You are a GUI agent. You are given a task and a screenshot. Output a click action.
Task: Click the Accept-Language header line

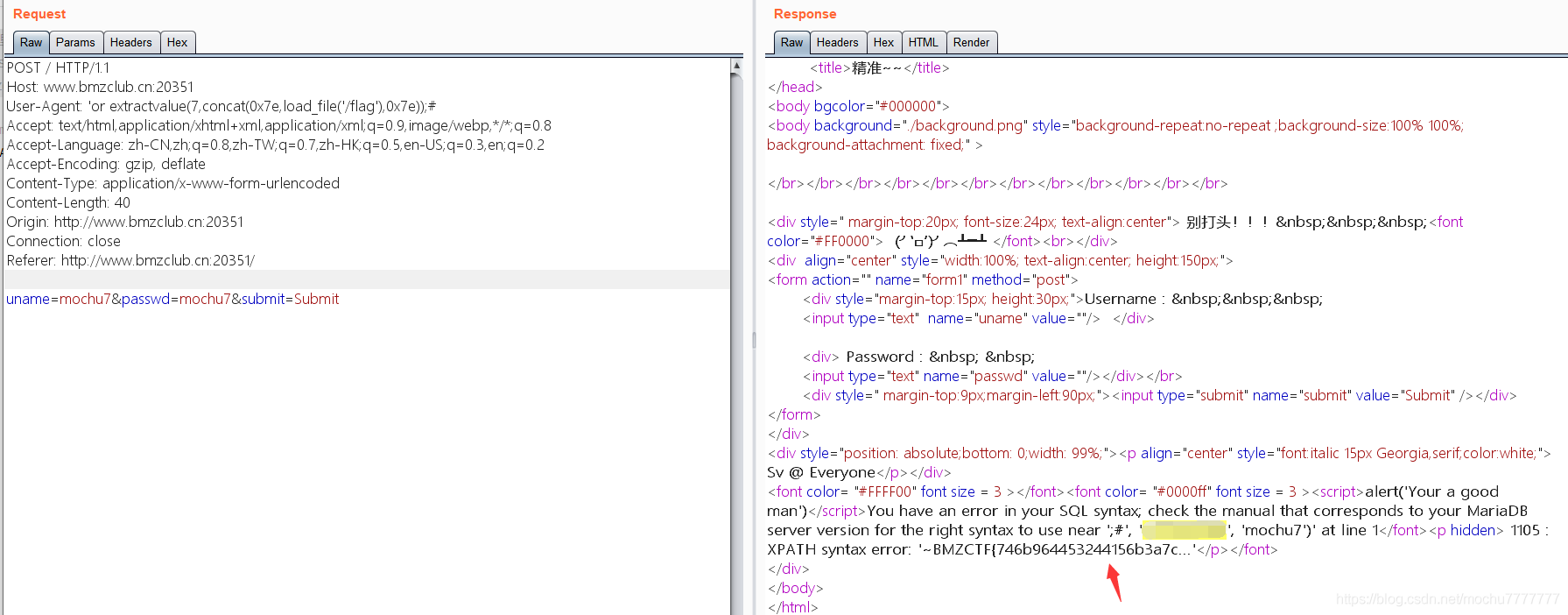pos(275,145)
